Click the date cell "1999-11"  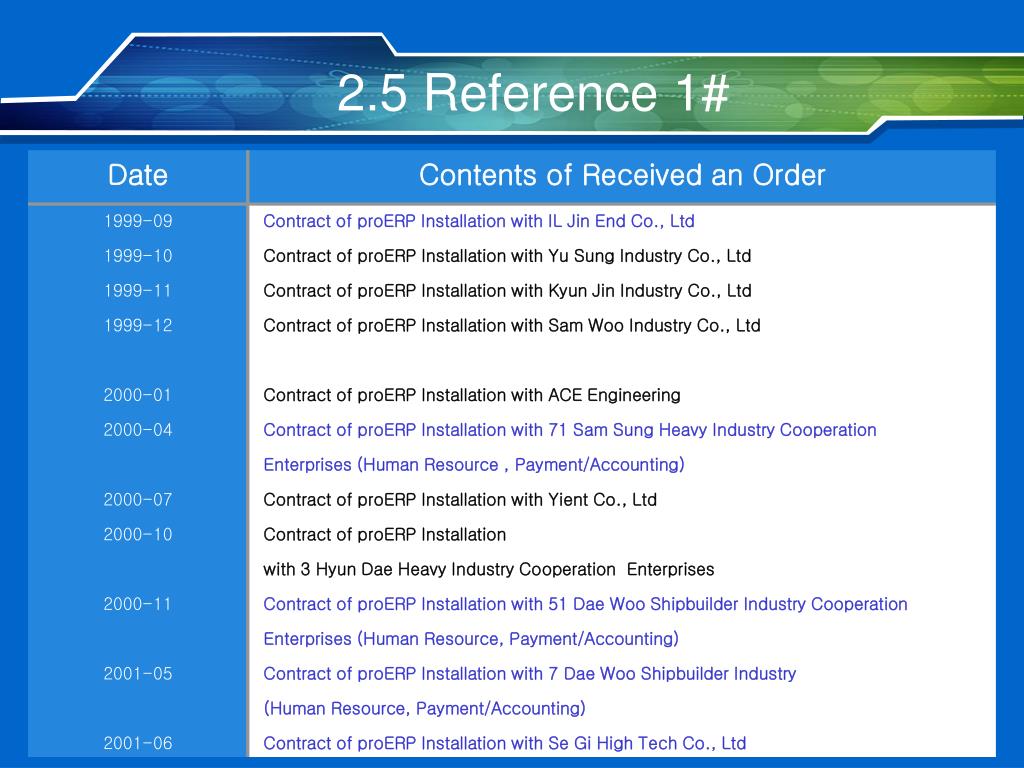click(x=138, y=291)
